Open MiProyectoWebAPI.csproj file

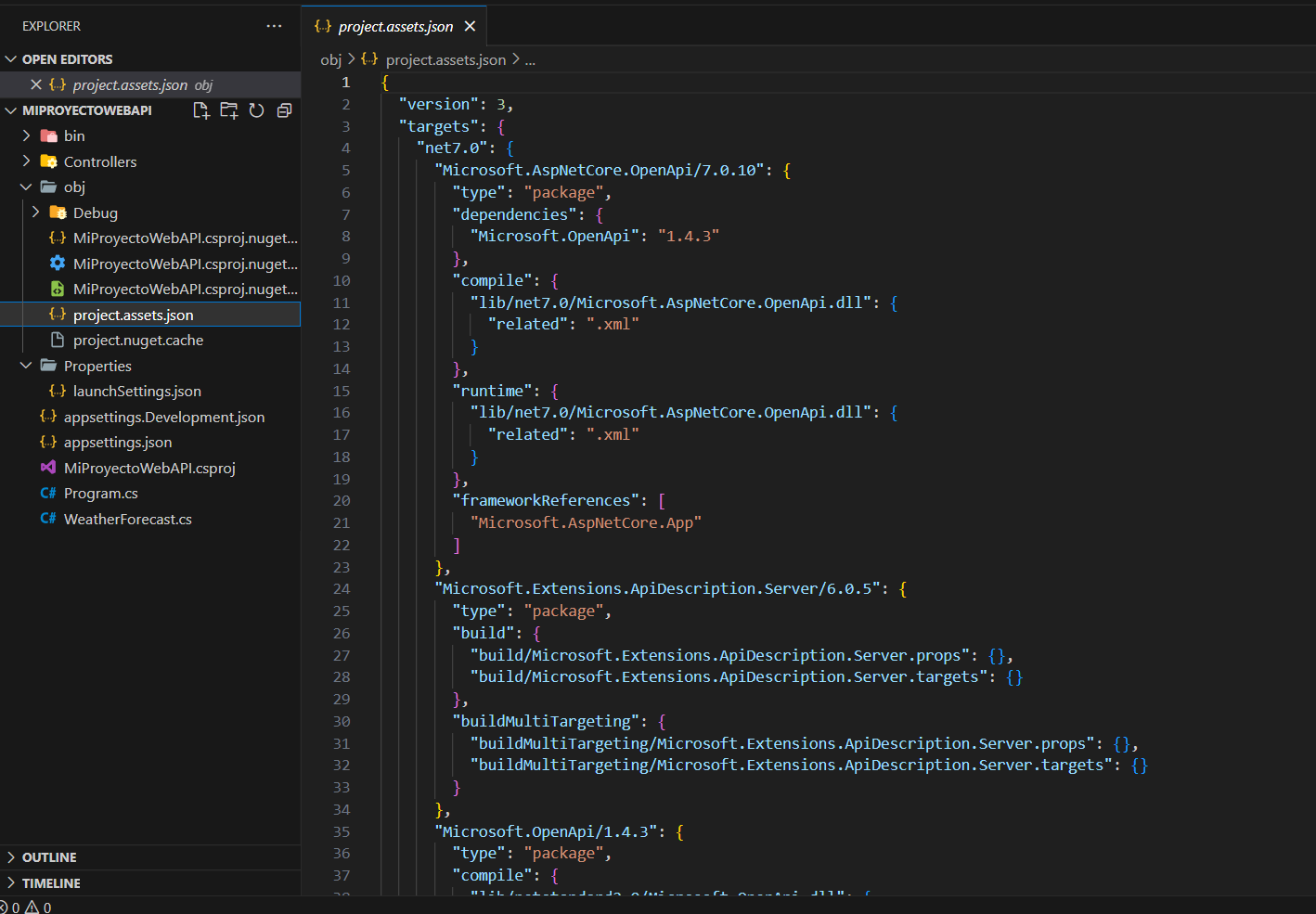pyautogui.click(x=149, y=468)
